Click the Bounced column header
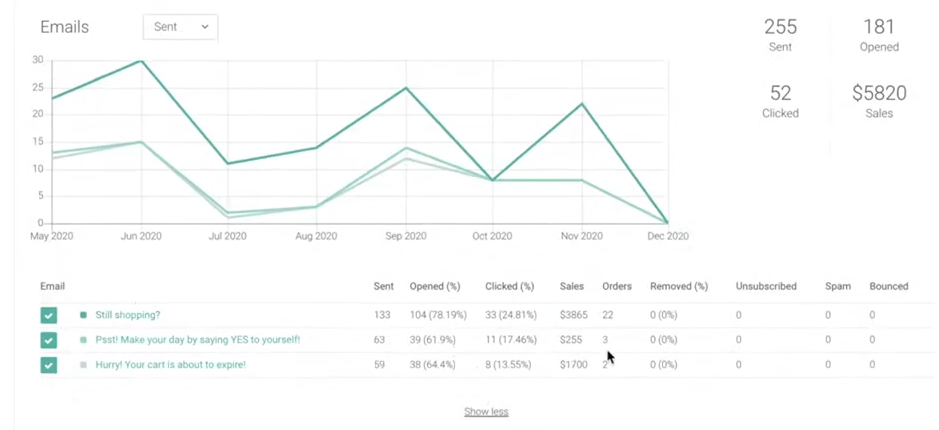This screenshot has height=430, width=939. pos(889,286)
